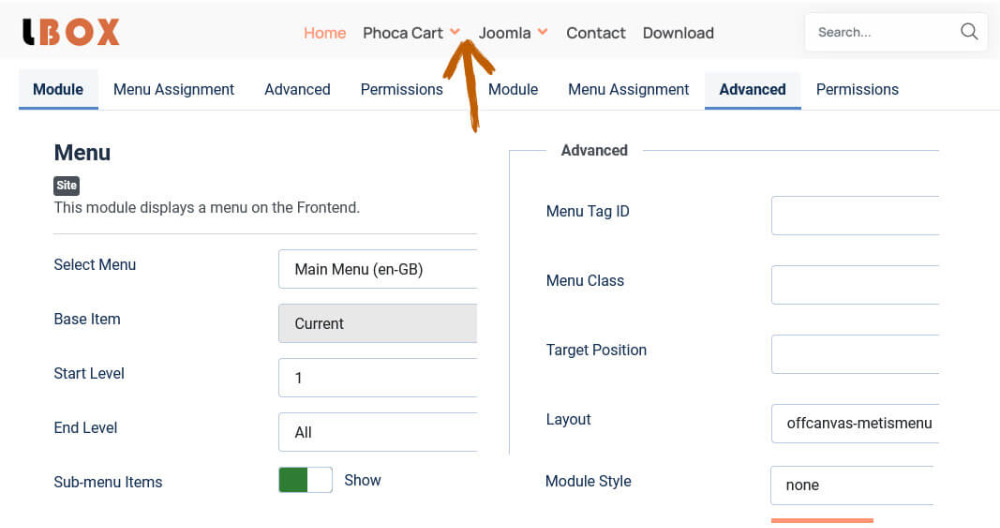Open the End Level dropdown
The height and width of the screenshot is (528, 1000).
[377, 432]
